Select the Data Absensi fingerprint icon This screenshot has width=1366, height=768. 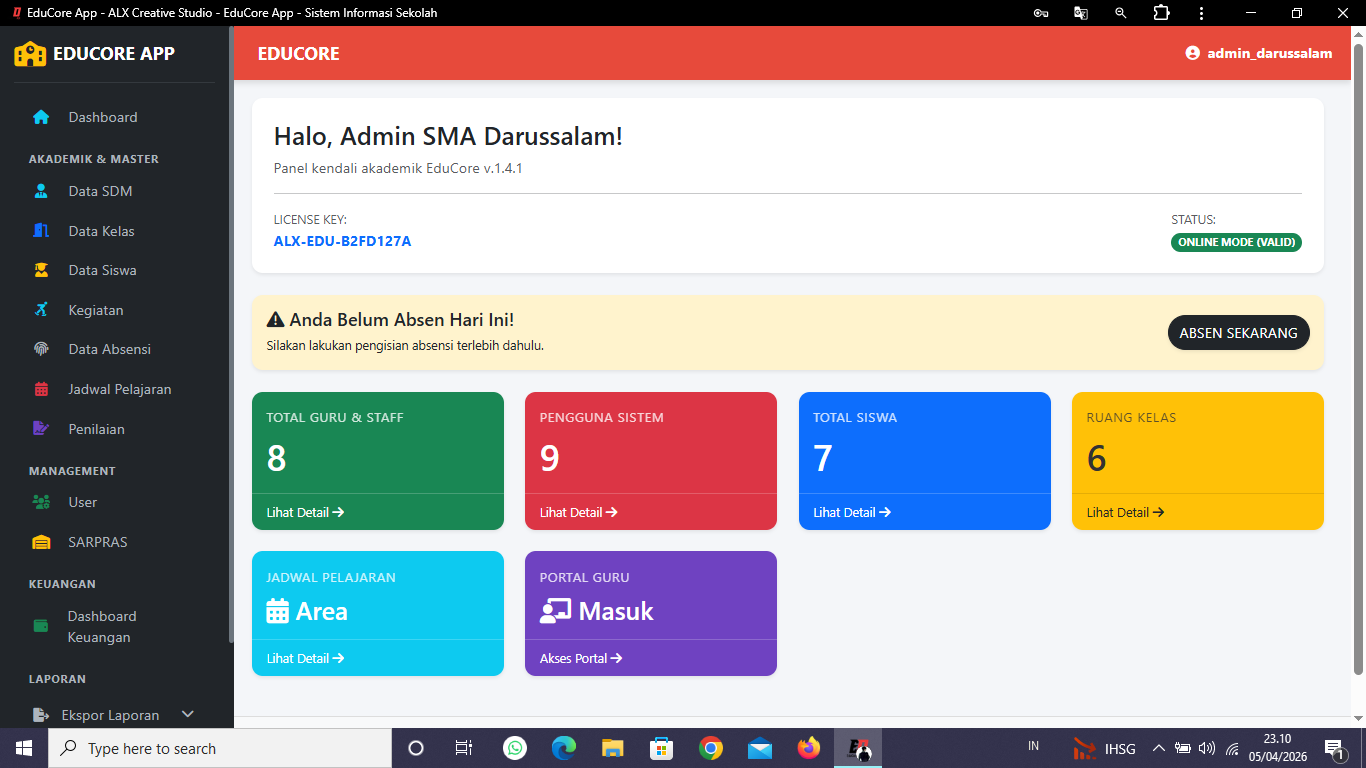point(40,349)
